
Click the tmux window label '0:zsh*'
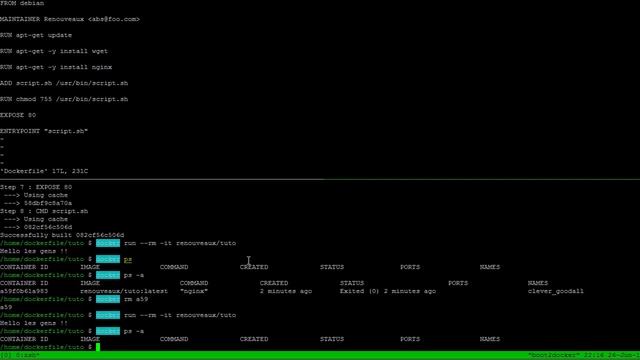pos(27,356)
